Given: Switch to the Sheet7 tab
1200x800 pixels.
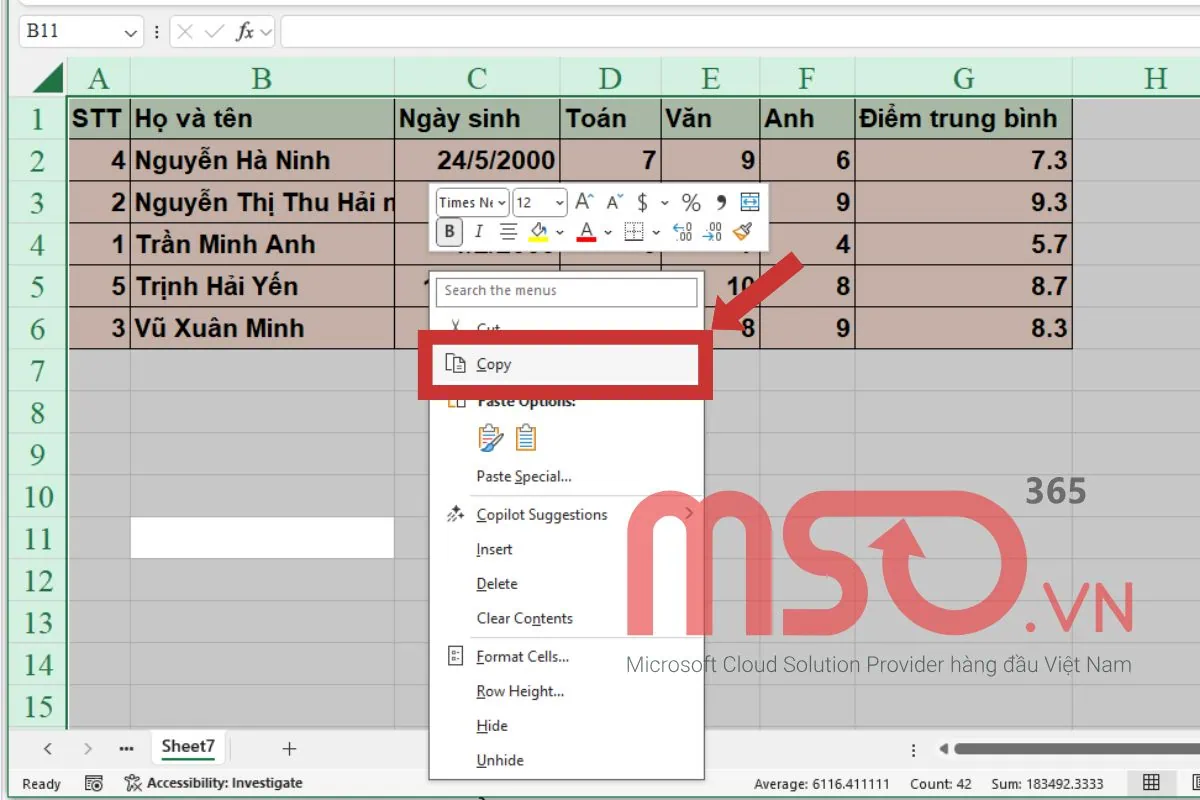Looking at the screenshot, I should point(188,746).
